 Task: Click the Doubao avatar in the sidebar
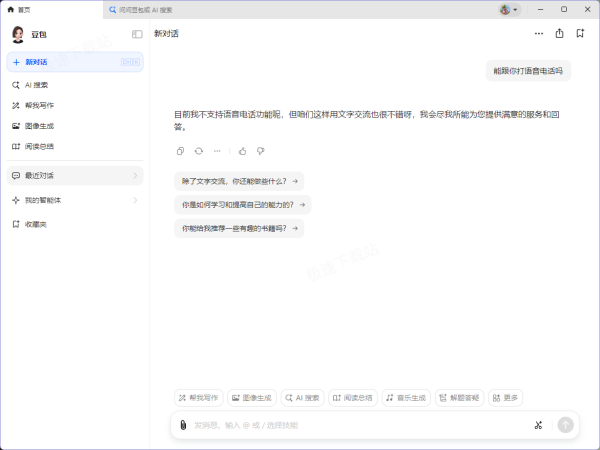pos(18,34)
